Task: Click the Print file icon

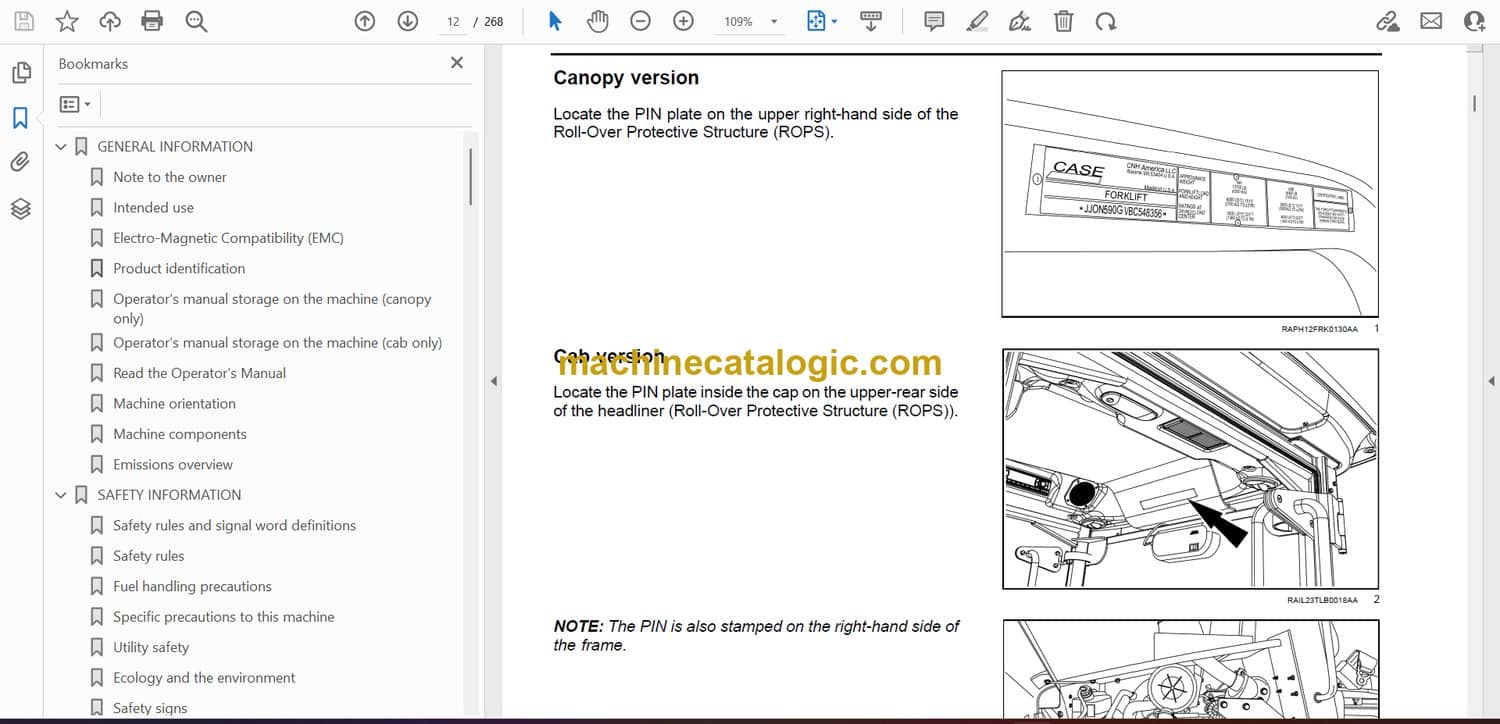Action: [152, 21]
